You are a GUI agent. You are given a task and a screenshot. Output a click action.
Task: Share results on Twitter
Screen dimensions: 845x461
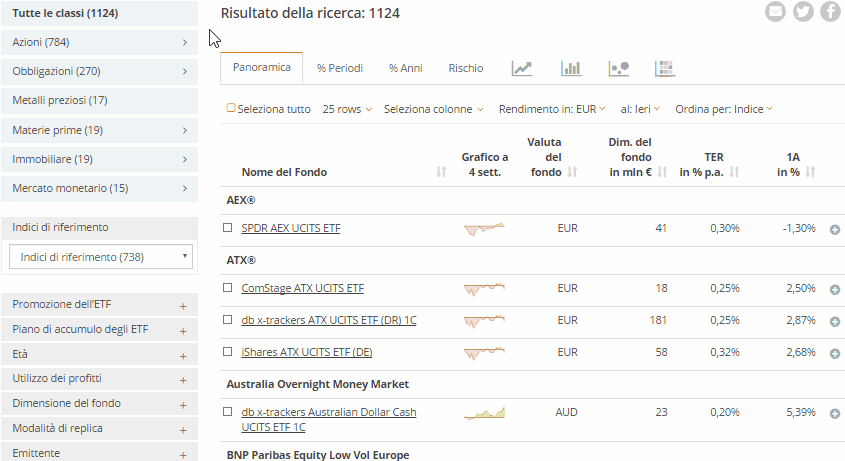tap(803, 12)
